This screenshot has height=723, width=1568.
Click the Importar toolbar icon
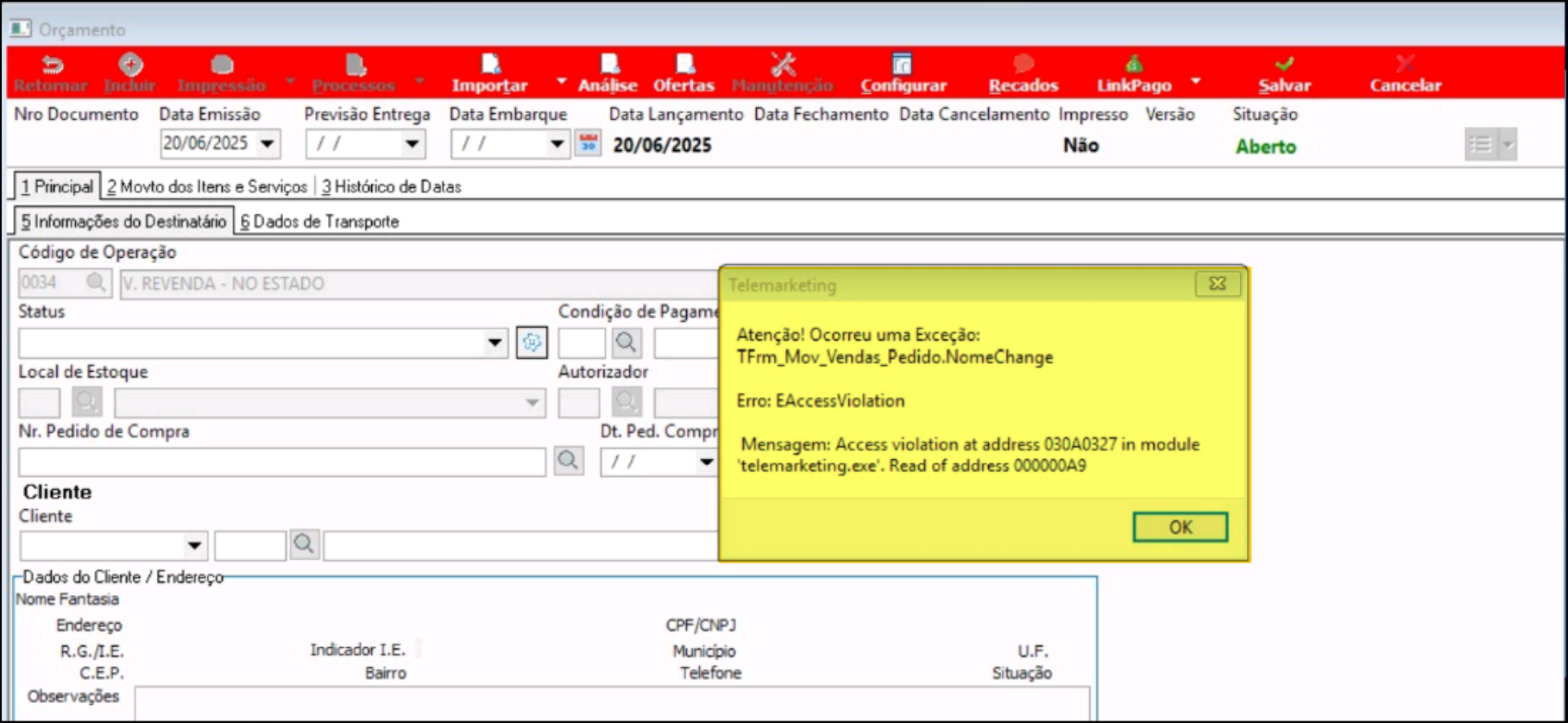(x=490, y=65)
